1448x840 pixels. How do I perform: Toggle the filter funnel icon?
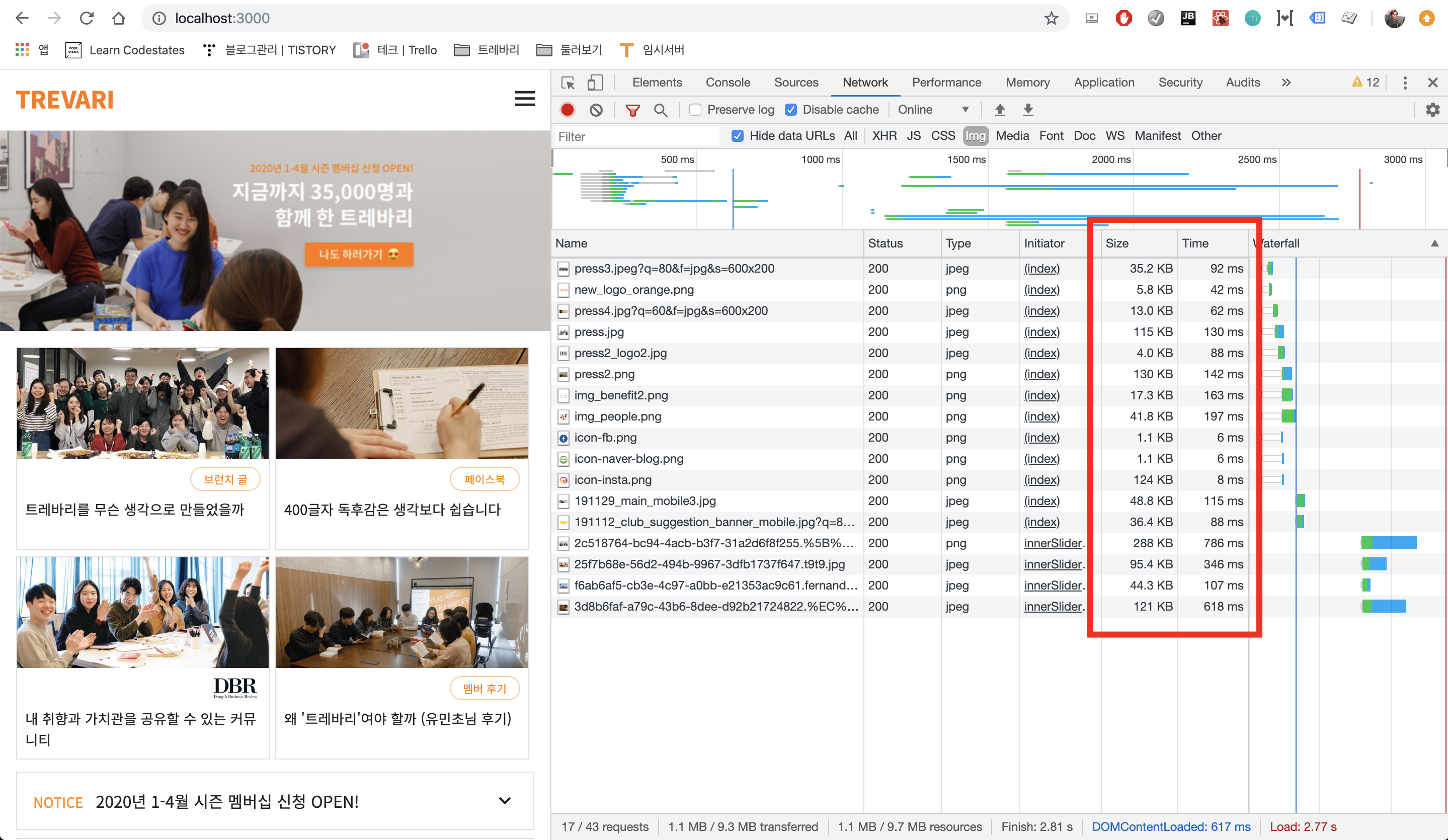(x=632, y=110)
